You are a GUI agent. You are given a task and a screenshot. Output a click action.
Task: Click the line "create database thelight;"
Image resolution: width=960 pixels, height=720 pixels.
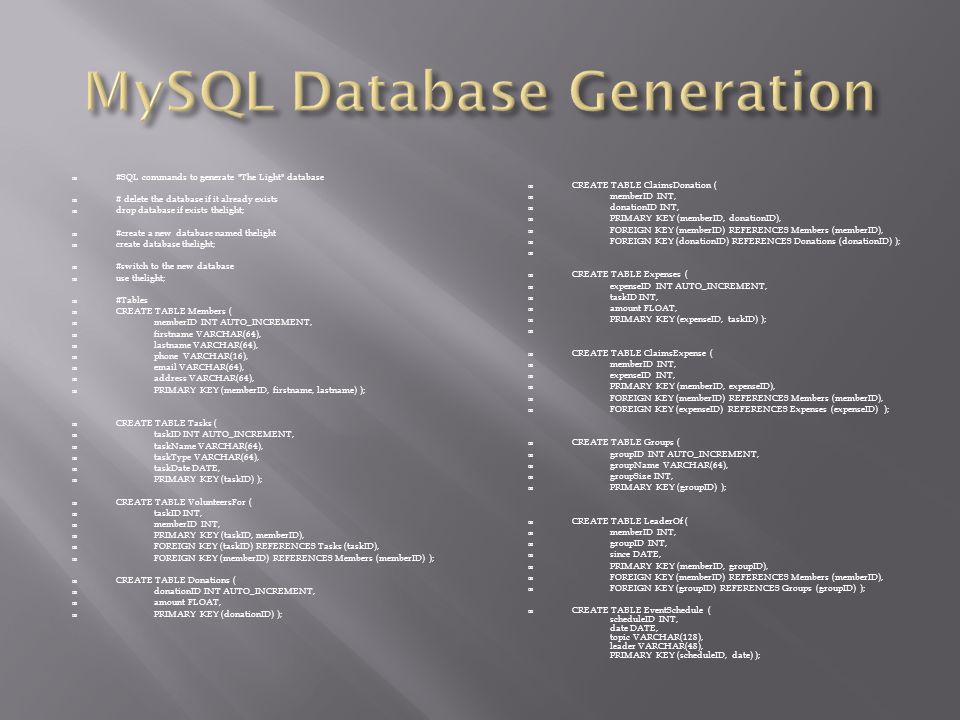(x=165, y=244)
